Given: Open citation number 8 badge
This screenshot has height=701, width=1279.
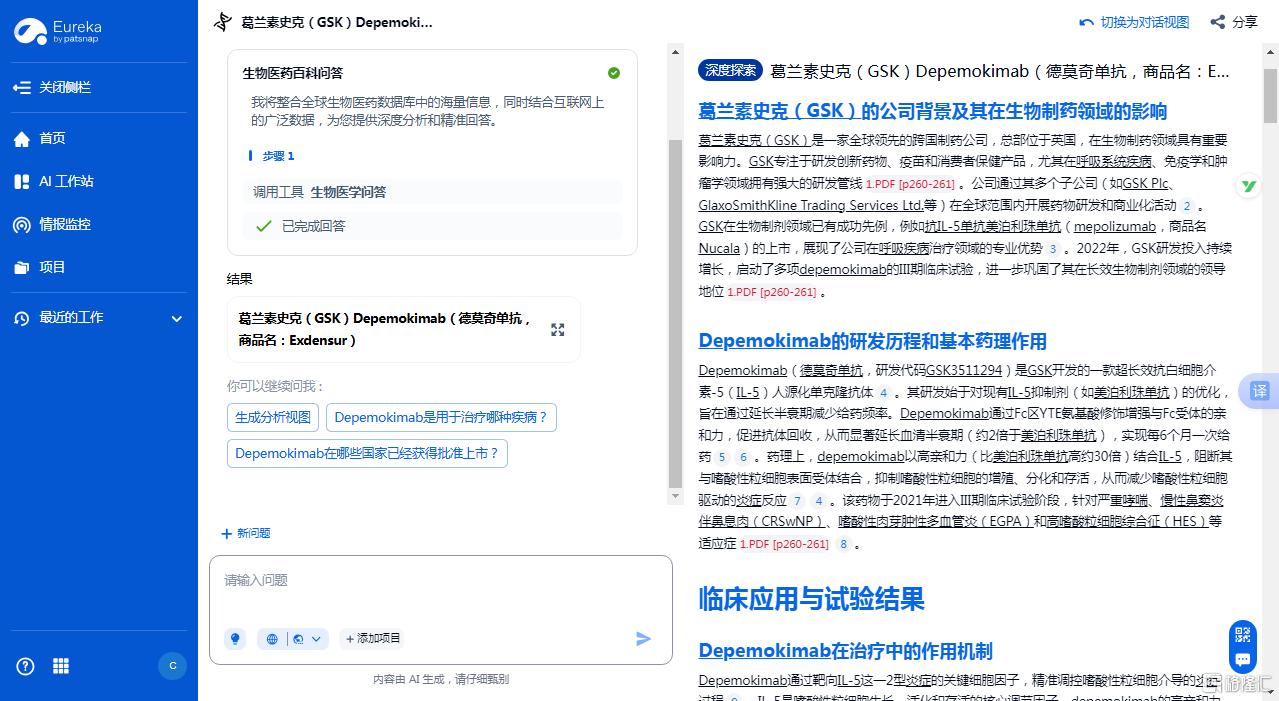Looking at the screenshot, I should [x=843, y=544].
